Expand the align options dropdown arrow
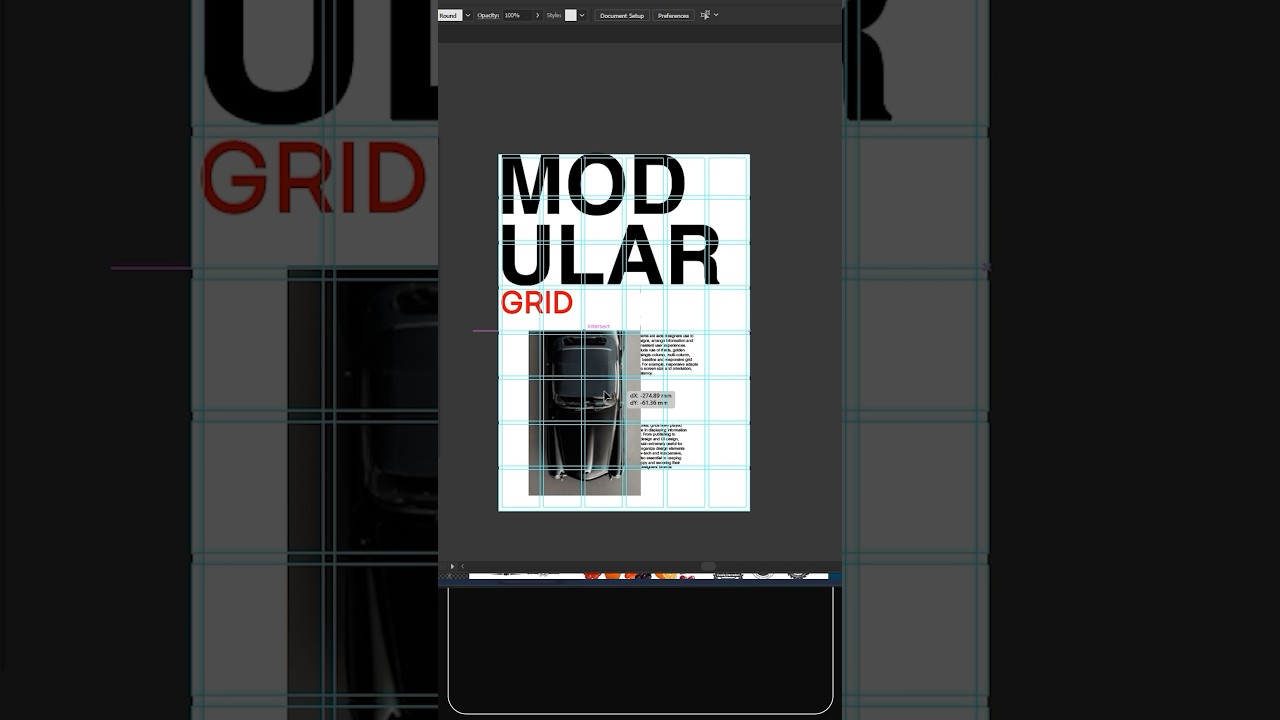The height and width of the screenshot is (720, 1280). pyautogui.click(x=716, y=15)
